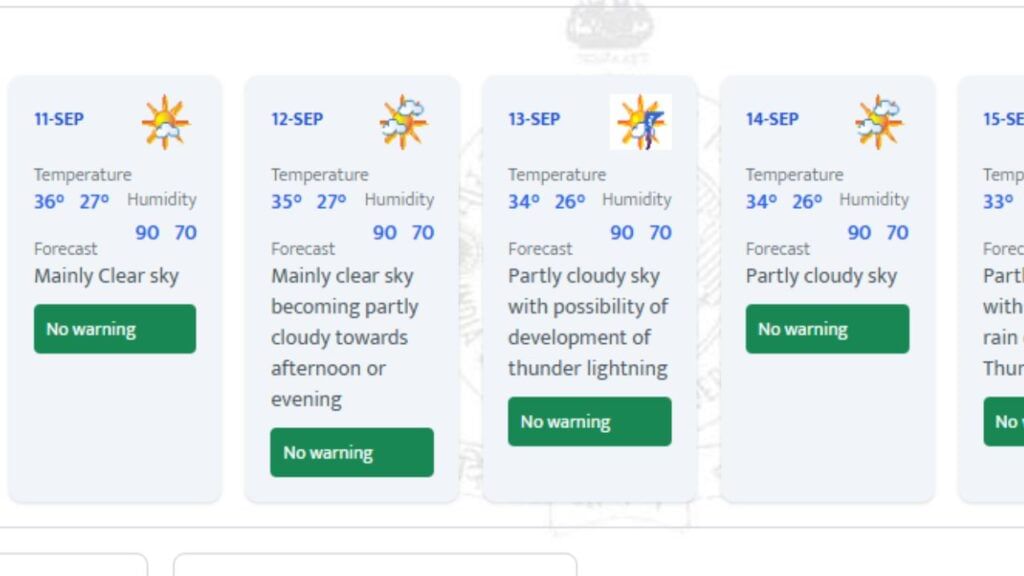This screenshot has height=576, width=1024.
Task: Select the 14-SEP date label
Action: [772, 119]
